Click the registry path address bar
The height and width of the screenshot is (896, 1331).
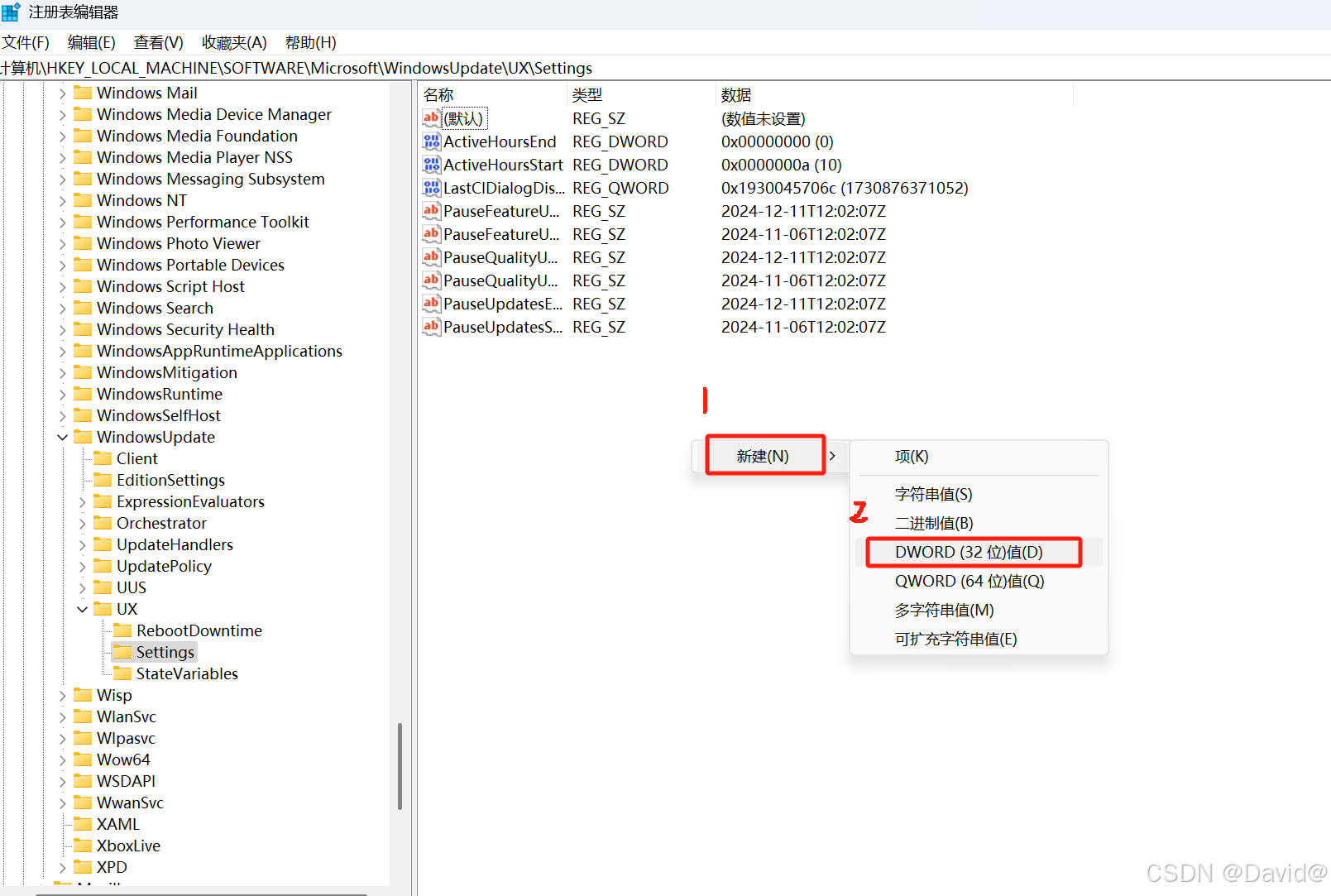pyautogui.click(x=665, y=68)
